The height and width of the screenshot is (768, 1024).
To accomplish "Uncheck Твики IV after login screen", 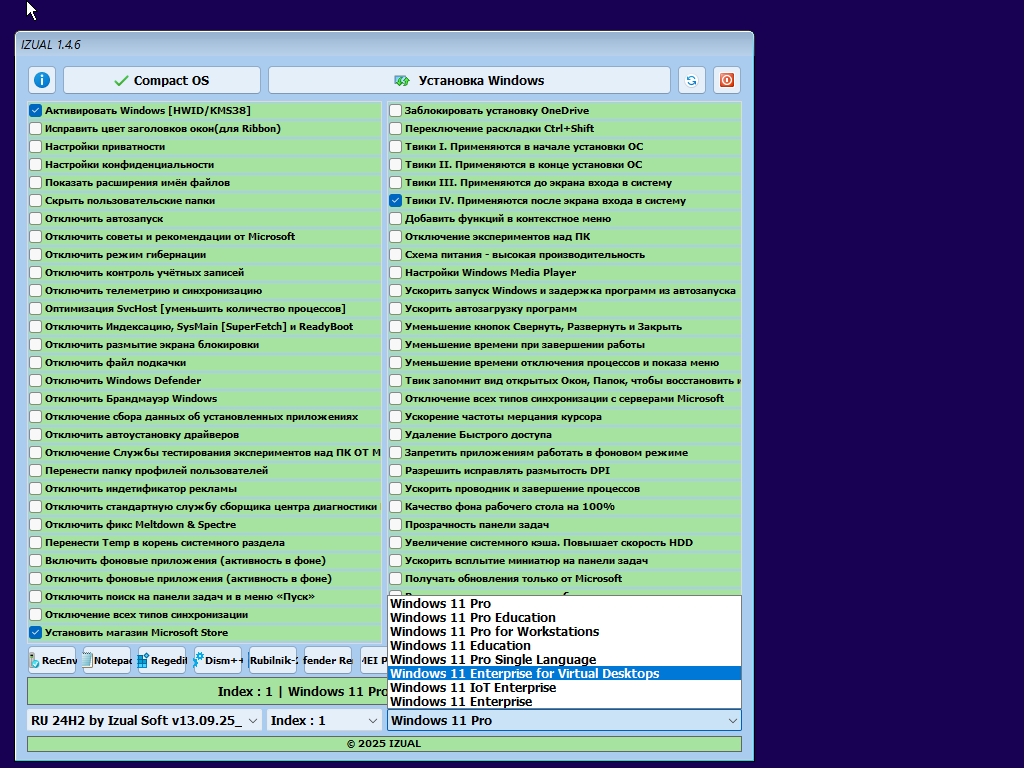I will [x=395, y=200].
